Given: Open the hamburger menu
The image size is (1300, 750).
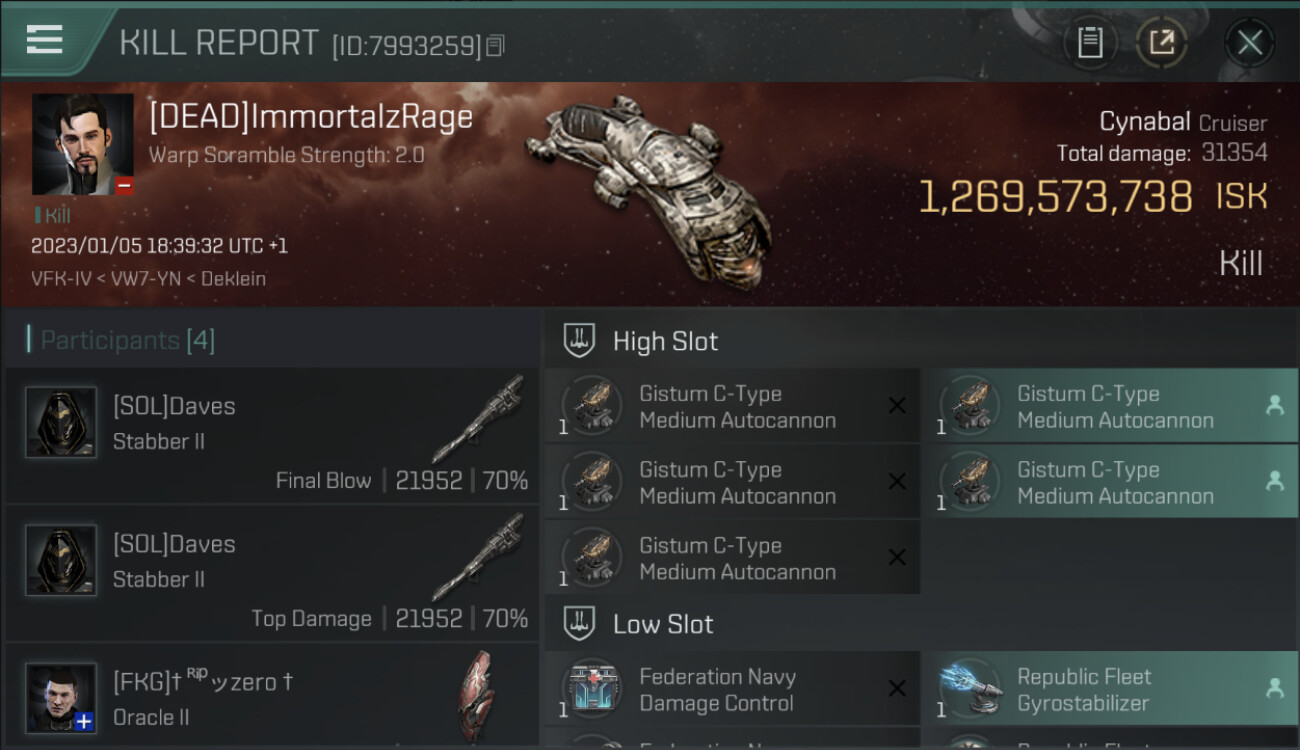Looking at the screenshot, I should (44, 40).
